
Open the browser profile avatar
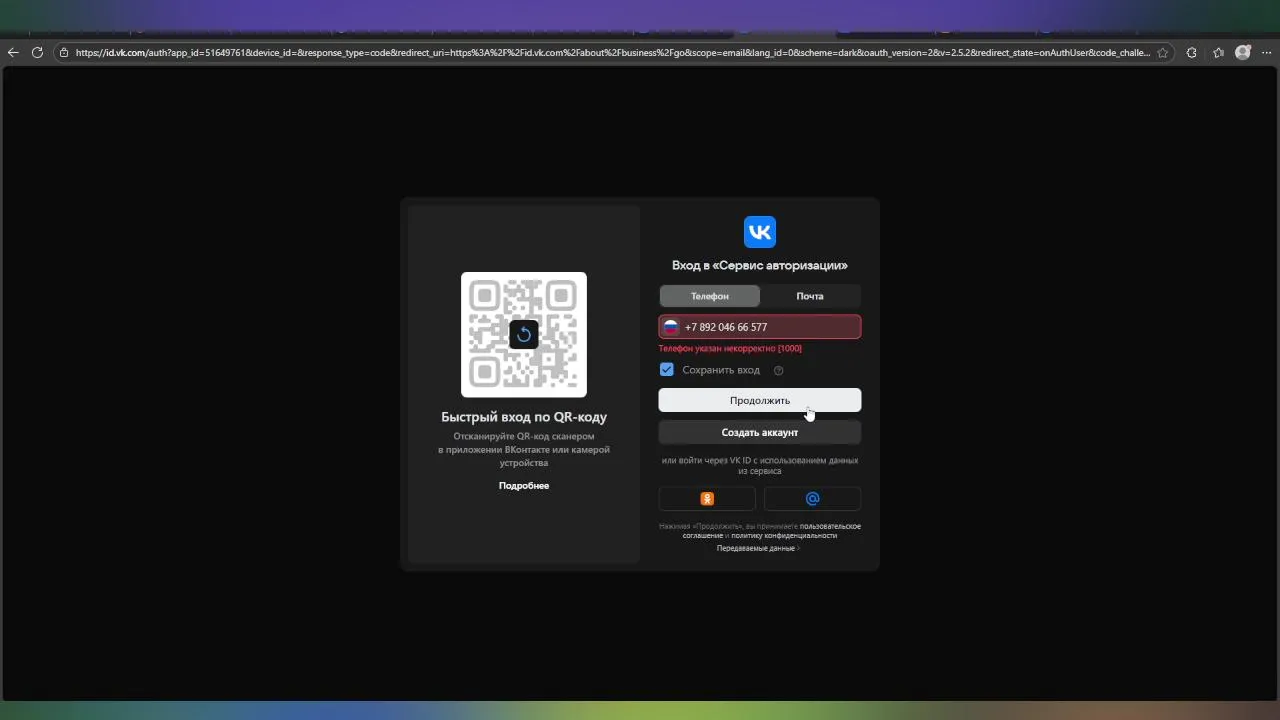[x=1243, y=53]
